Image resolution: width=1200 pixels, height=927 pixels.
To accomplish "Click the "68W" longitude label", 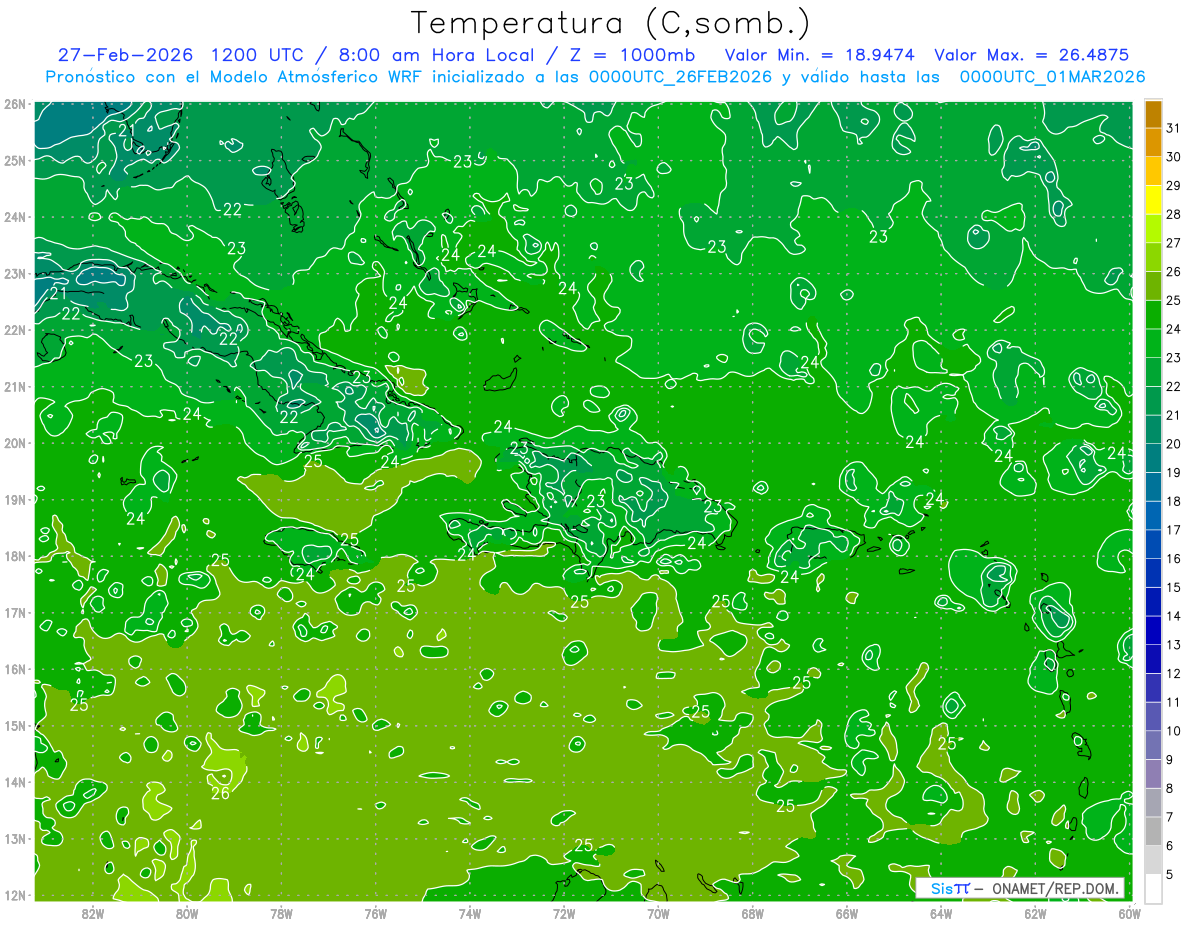I will point(752,912).
